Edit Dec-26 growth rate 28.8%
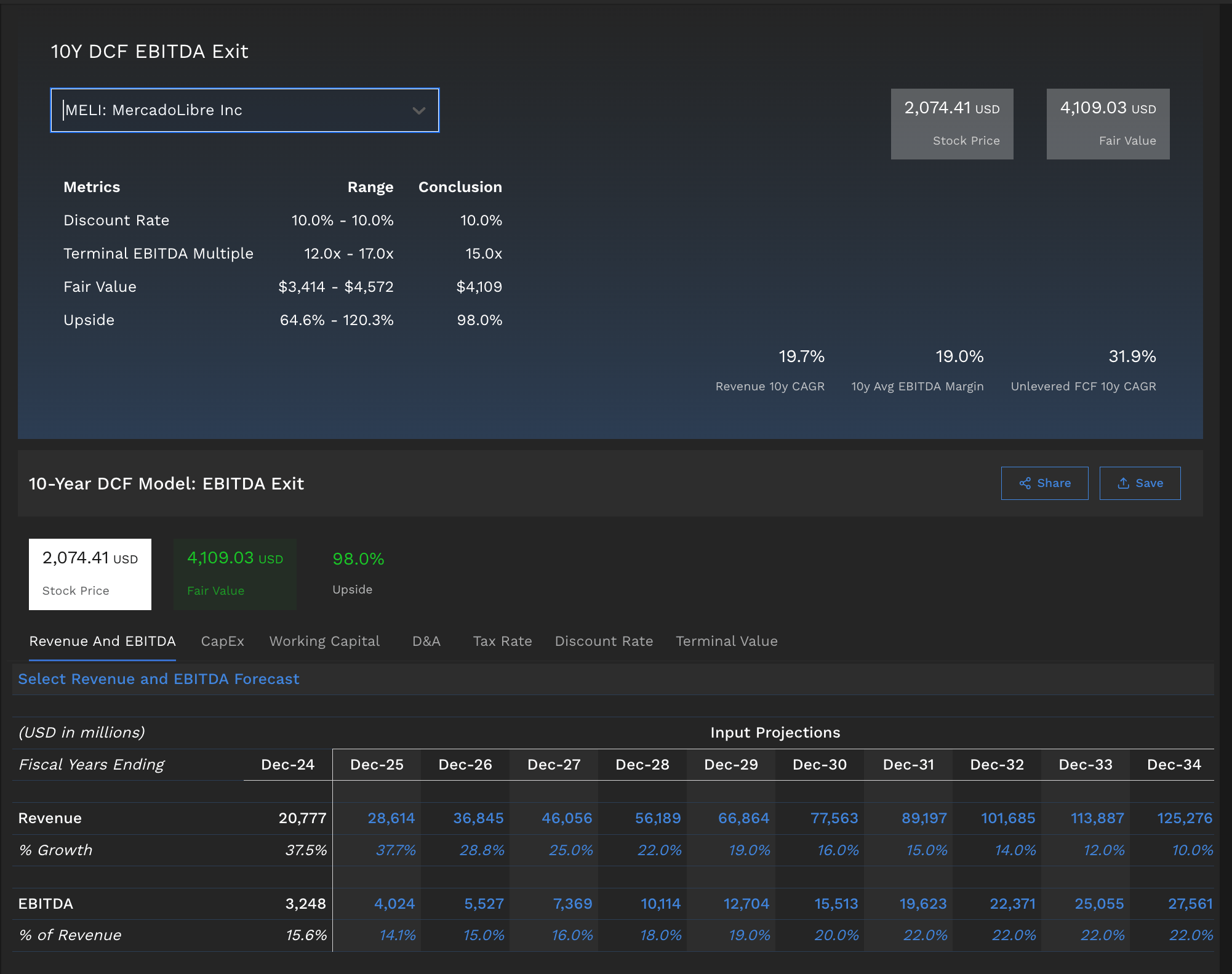Viewport: 1232px width, 974px height. click(x=482, y=850)
